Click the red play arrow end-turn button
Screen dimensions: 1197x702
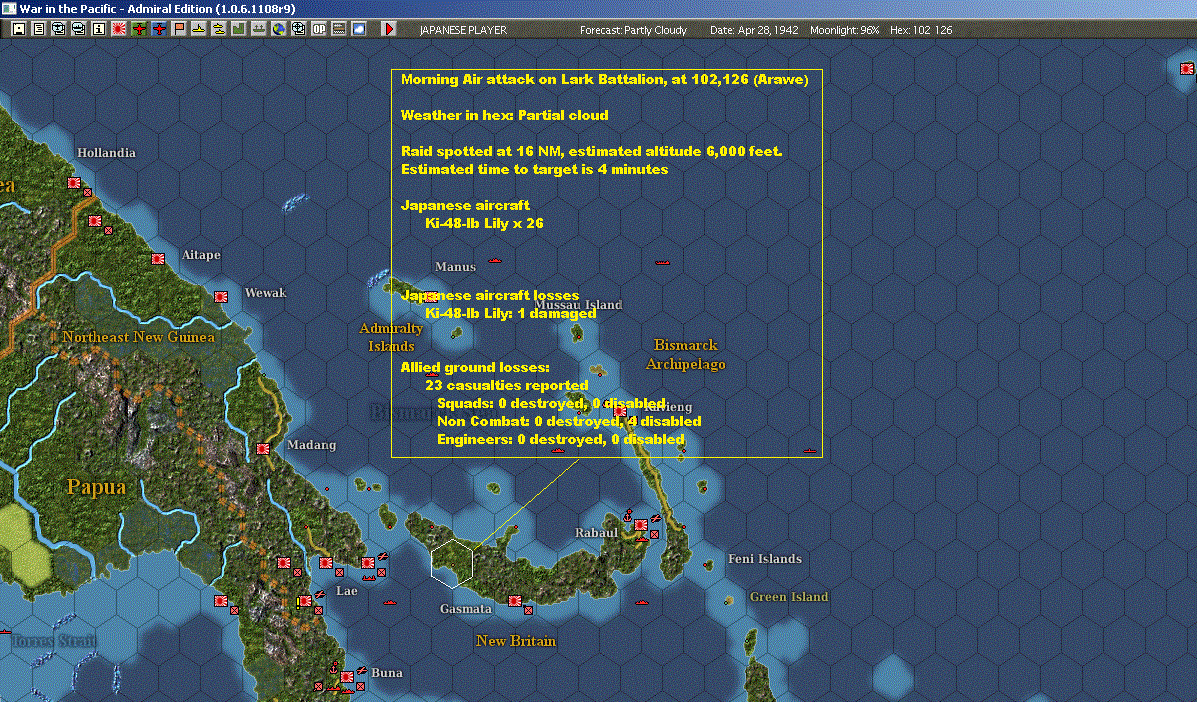(x=389, y=29)
